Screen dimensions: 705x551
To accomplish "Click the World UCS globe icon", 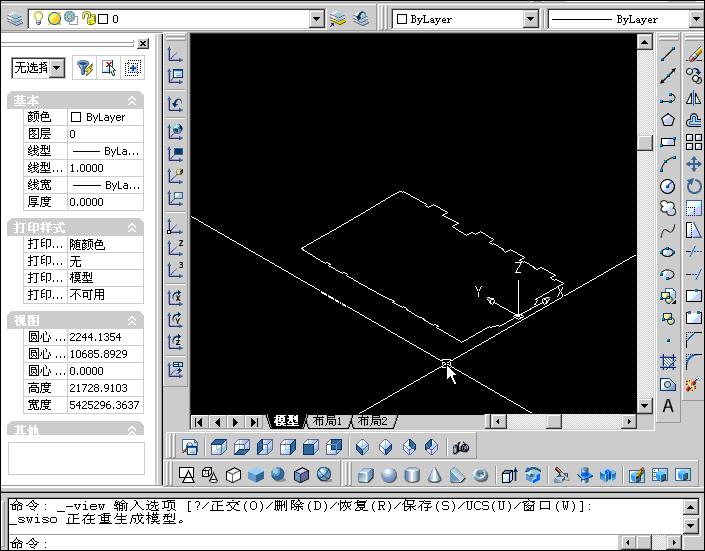I will pos(175,131).
